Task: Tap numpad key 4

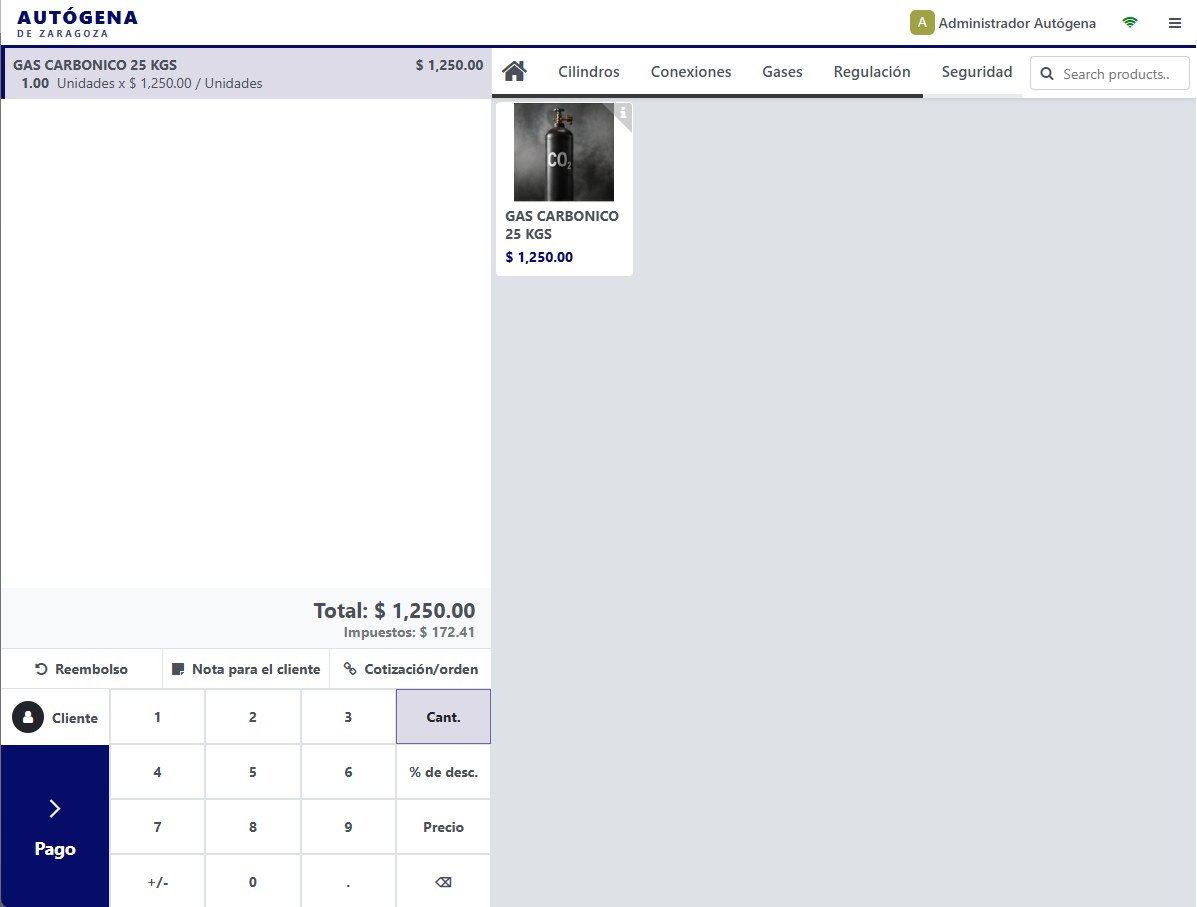Action: coord(157,772)
